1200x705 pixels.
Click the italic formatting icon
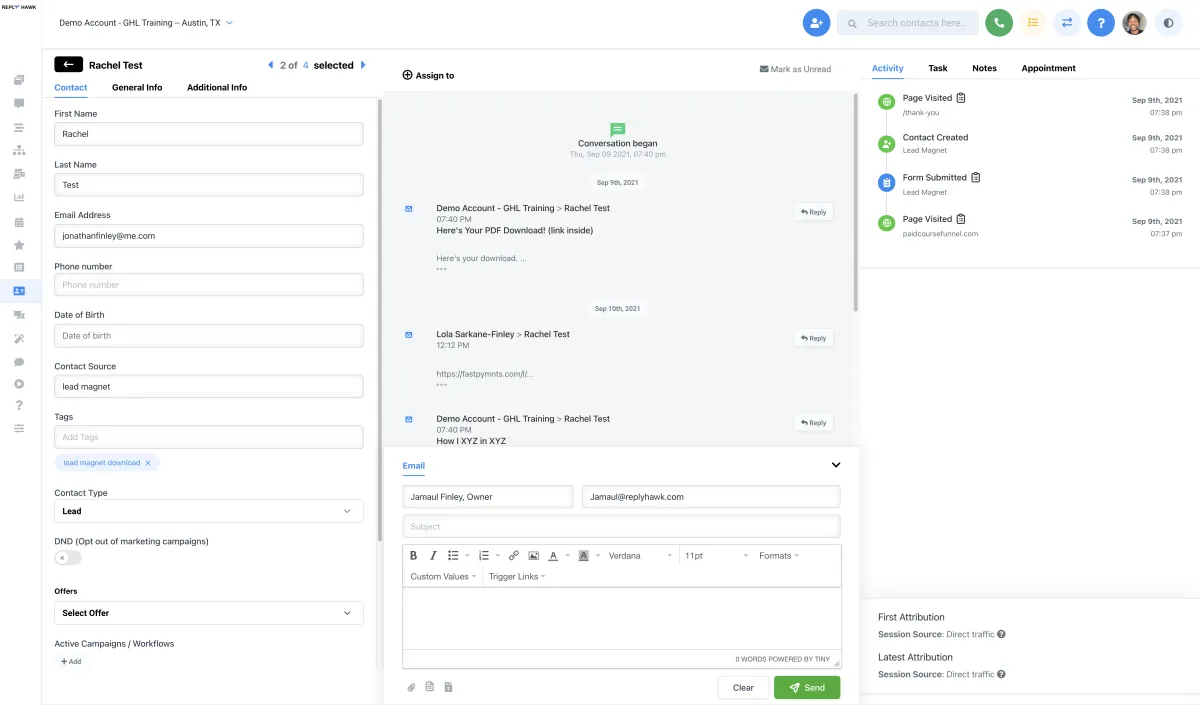click(x=433, y=556)
